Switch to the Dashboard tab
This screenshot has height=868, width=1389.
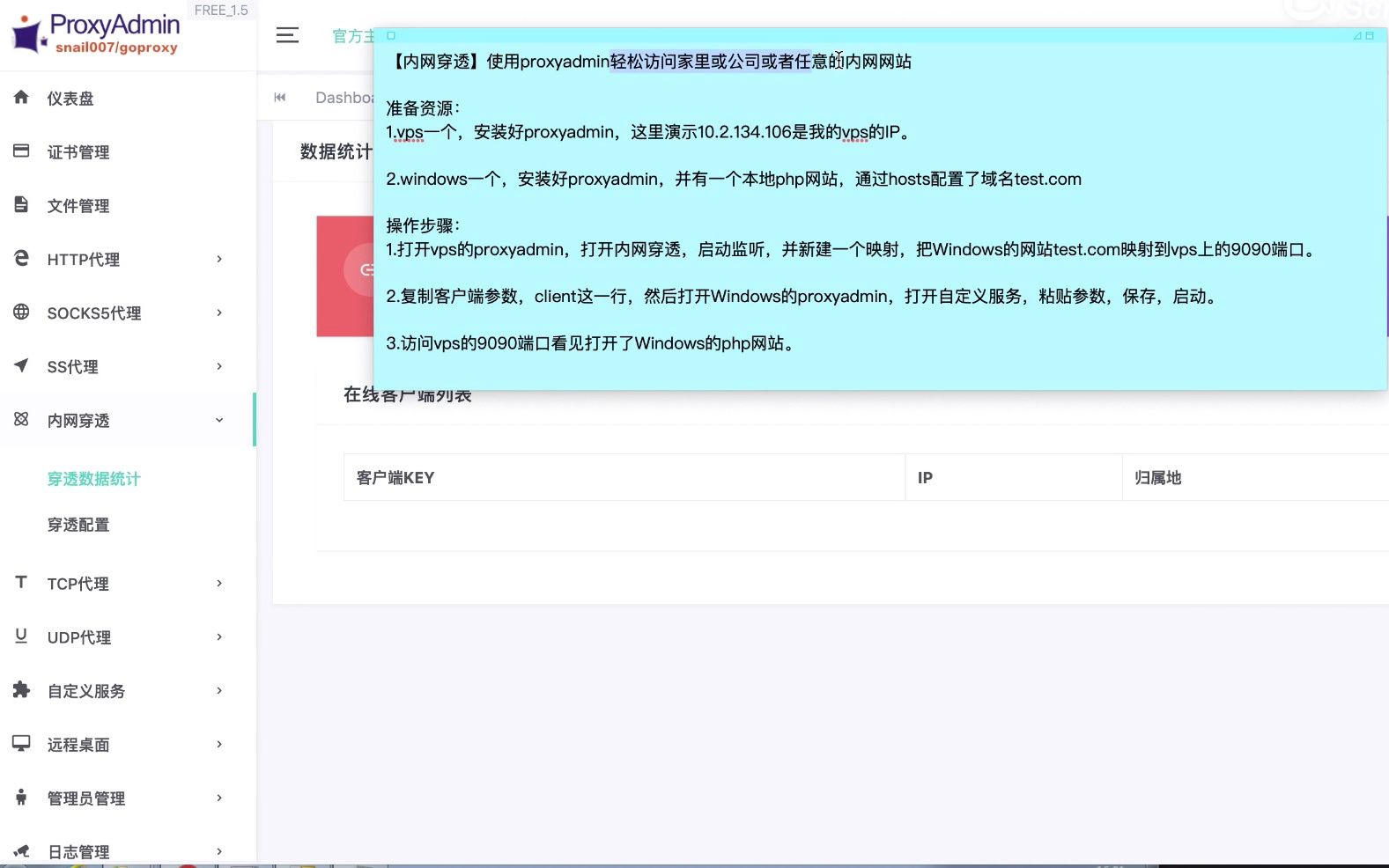[x=344, y=98]
